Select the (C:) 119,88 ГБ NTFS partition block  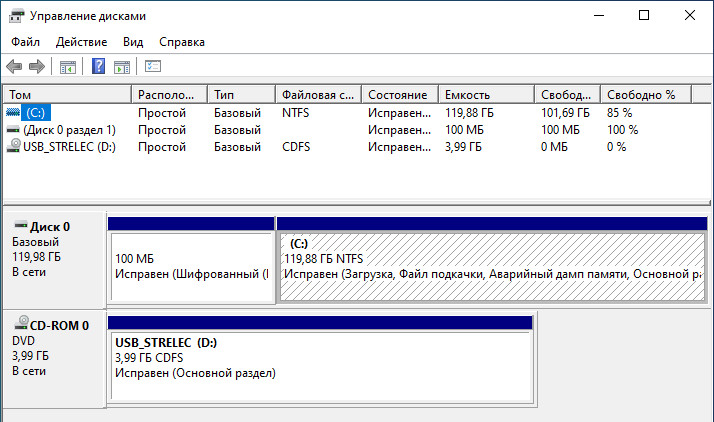[x=492, y=267]
